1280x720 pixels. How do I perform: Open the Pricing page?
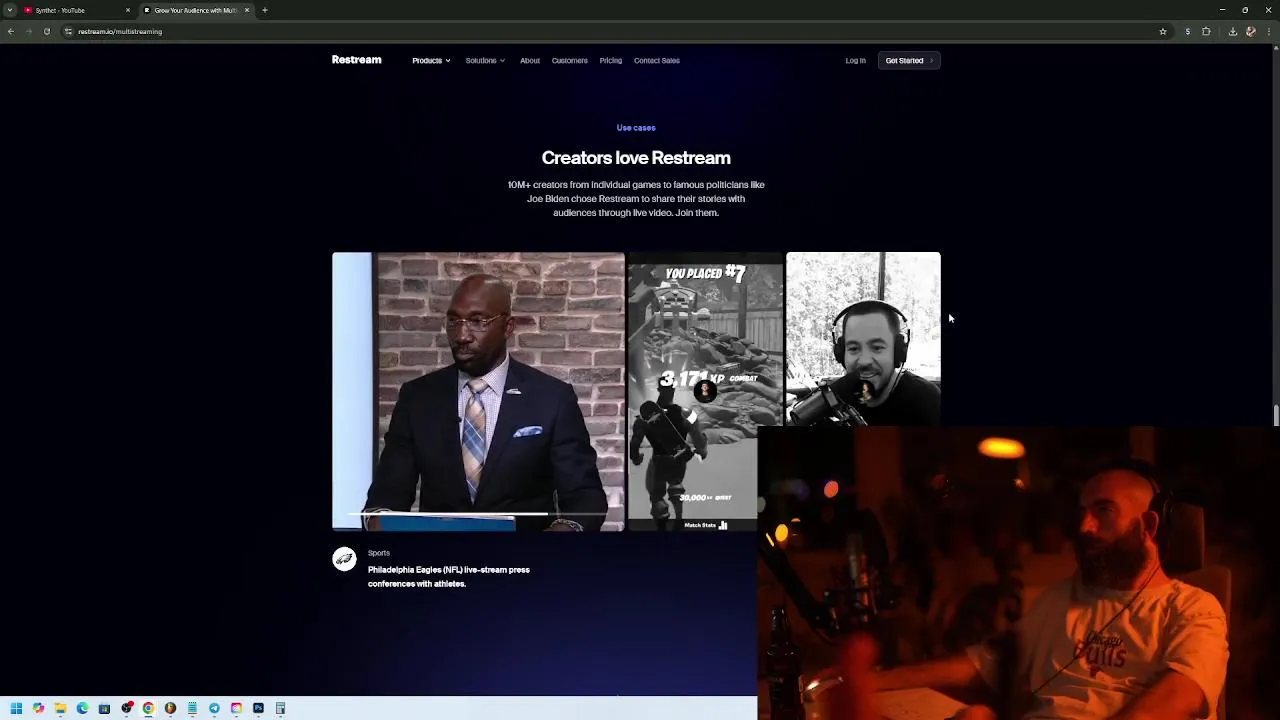click(x=611, y=60)
